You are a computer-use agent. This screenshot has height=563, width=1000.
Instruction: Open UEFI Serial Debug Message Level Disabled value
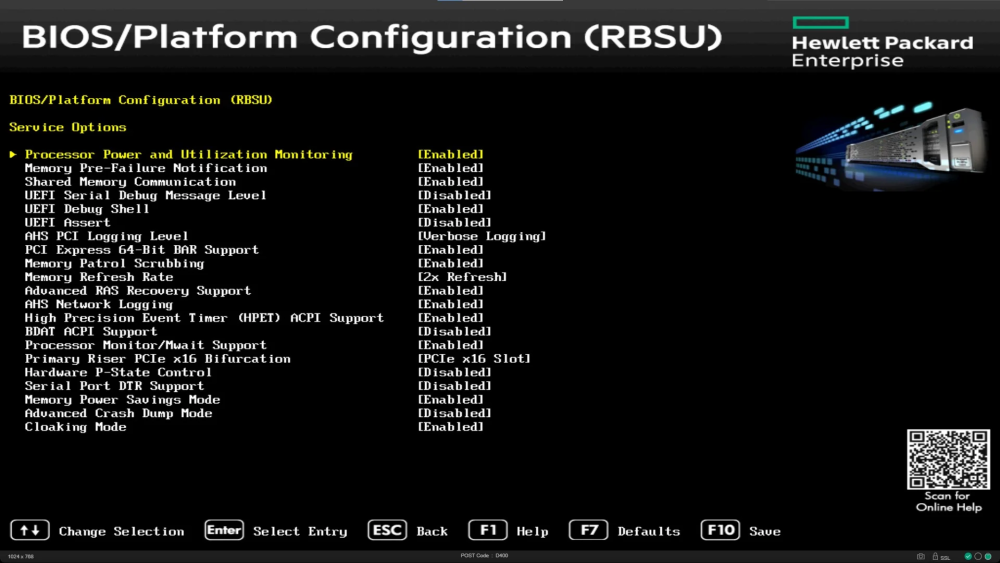(x=455, y=195)
